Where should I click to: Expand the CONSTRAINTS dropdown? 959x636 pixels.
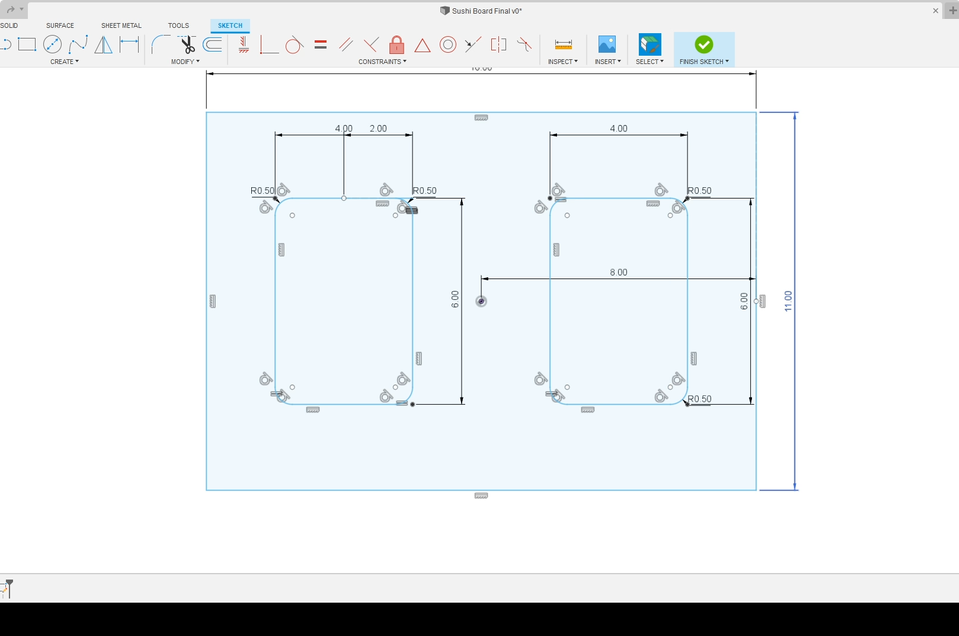382,62
